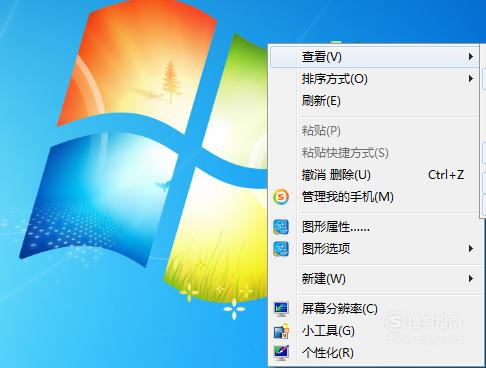Expand the 图形选项 submenu arrow

tap(471, 249)
